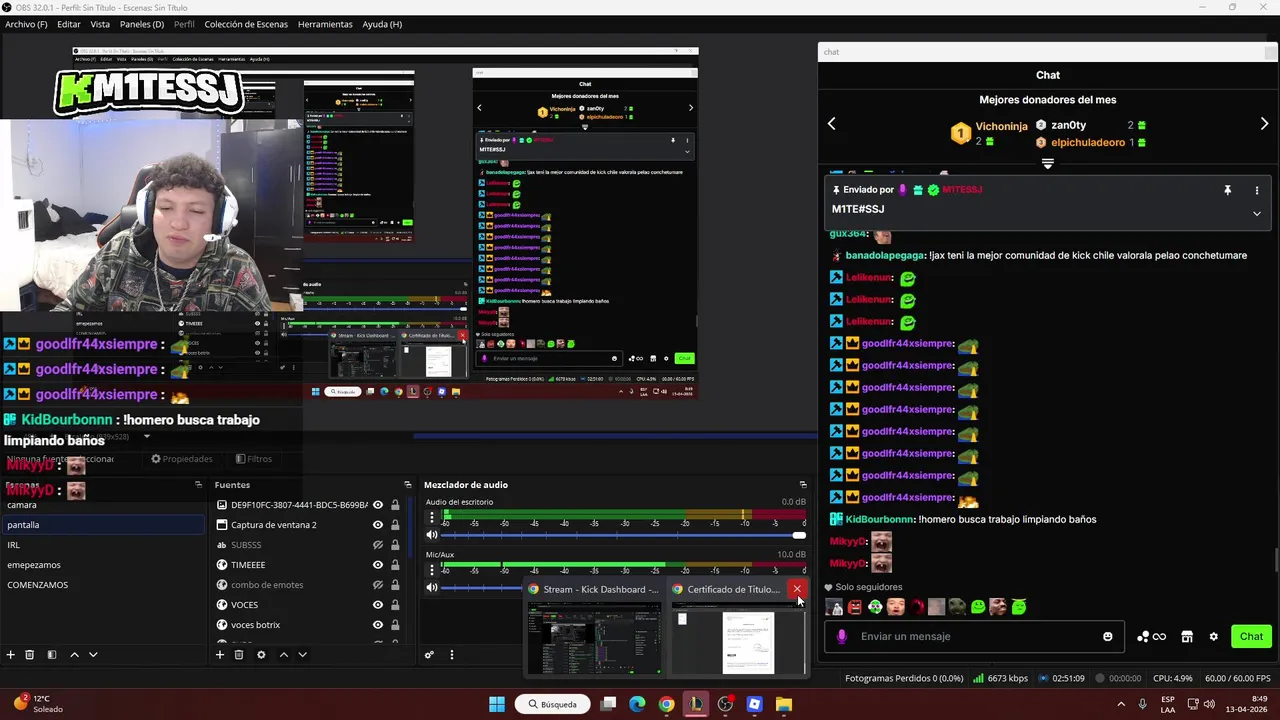Move the selected scene up

74,655
